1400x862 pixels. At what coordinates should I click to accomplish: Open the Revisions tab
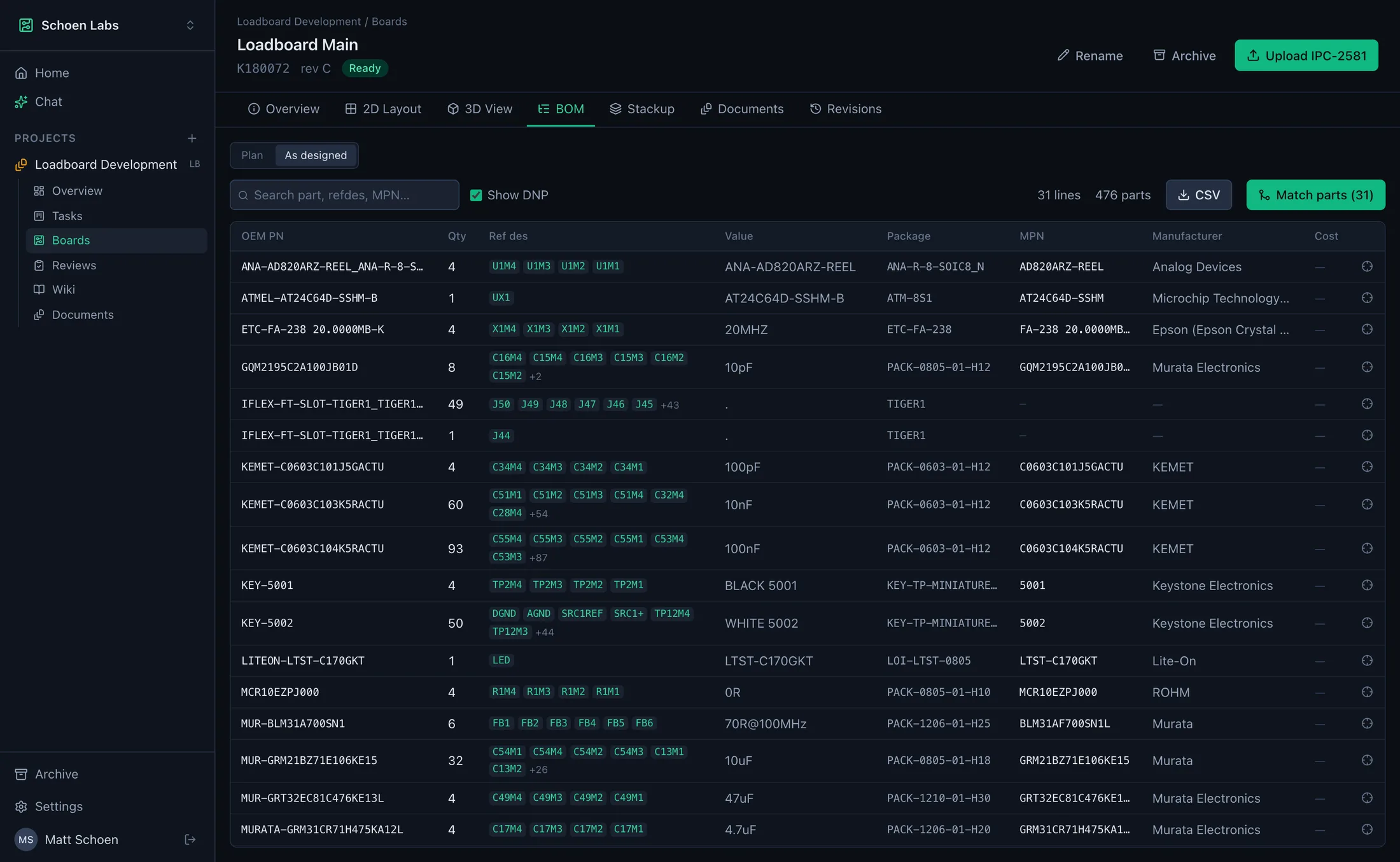(845, 109)
